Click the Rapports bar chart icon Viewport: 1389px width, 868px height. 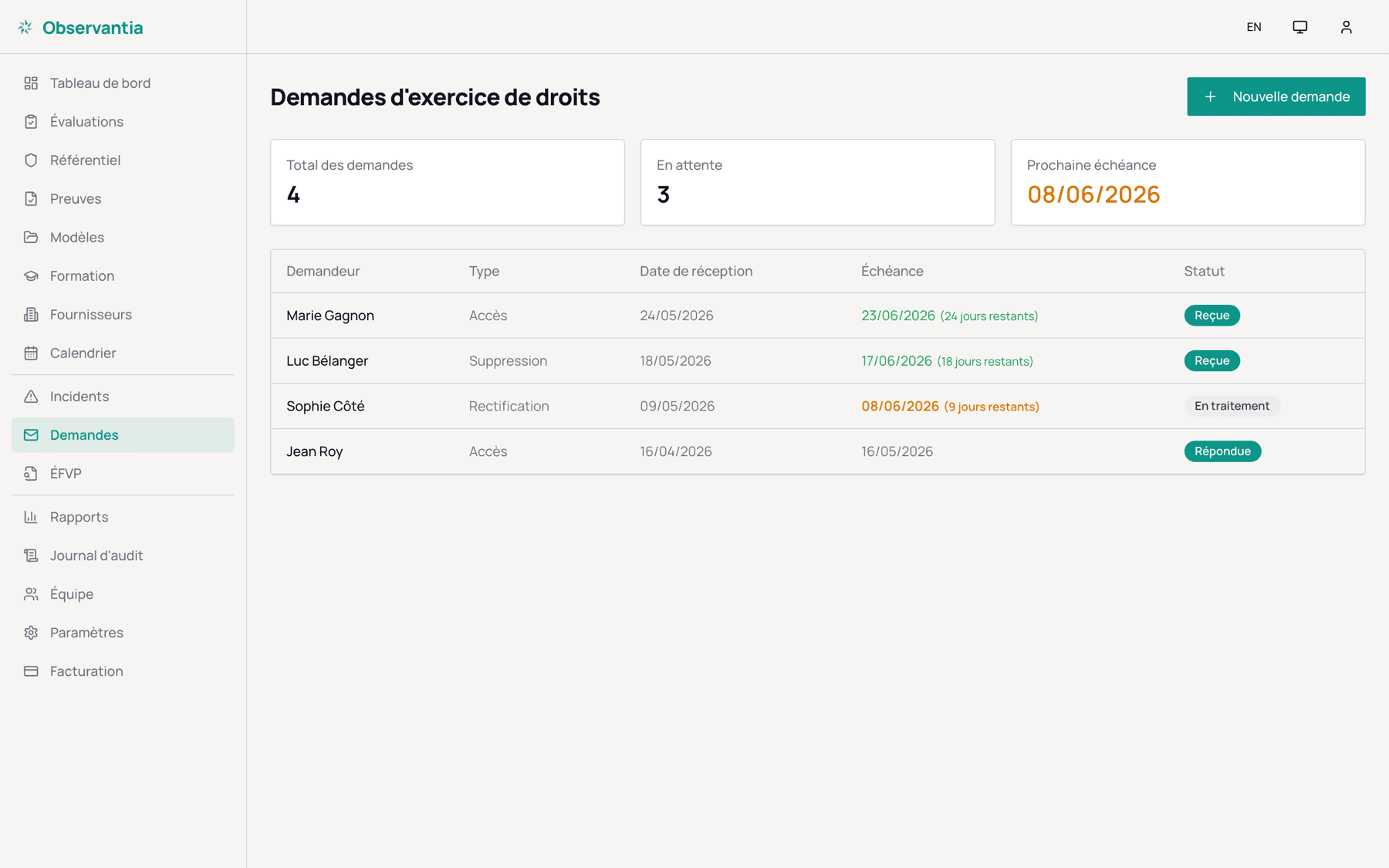click(31, 517)
